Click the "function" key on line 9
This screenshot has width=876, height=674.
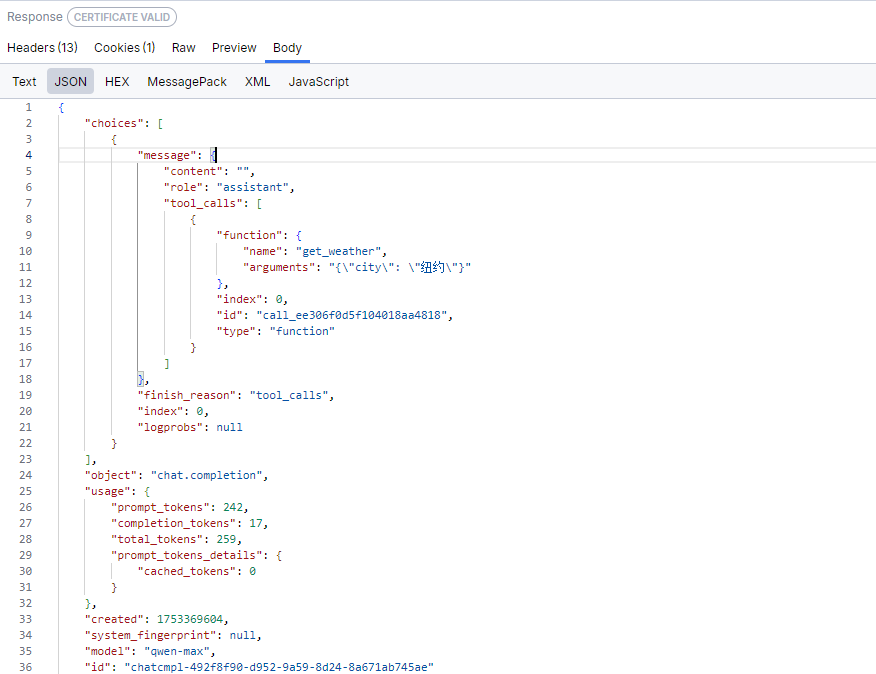pyautogui.click(x=249, y=235)
